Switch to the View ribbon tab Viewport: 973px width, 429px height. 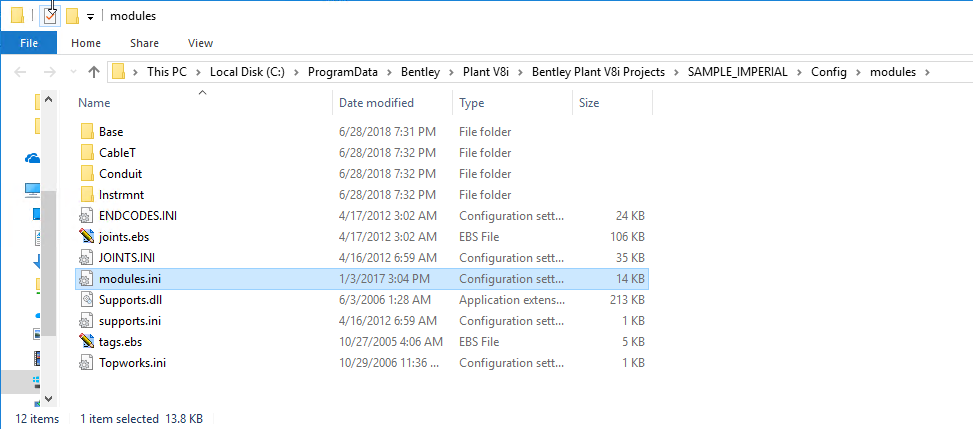pos(200,43)
